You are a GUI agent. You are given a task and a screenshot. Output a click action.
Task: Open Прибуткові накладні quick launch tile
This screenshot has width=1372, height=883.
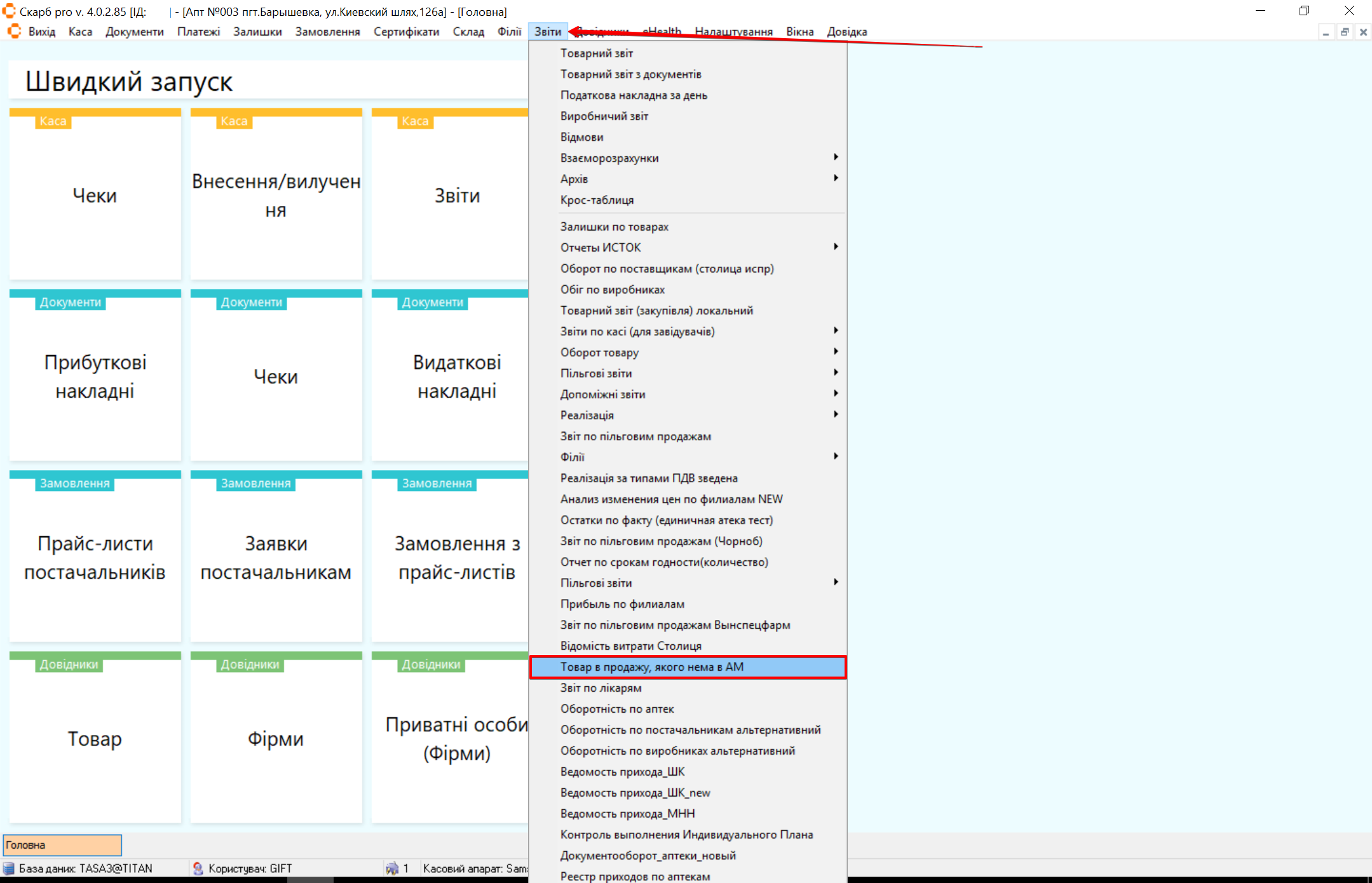pyautogui.click(x=95, y=376)
